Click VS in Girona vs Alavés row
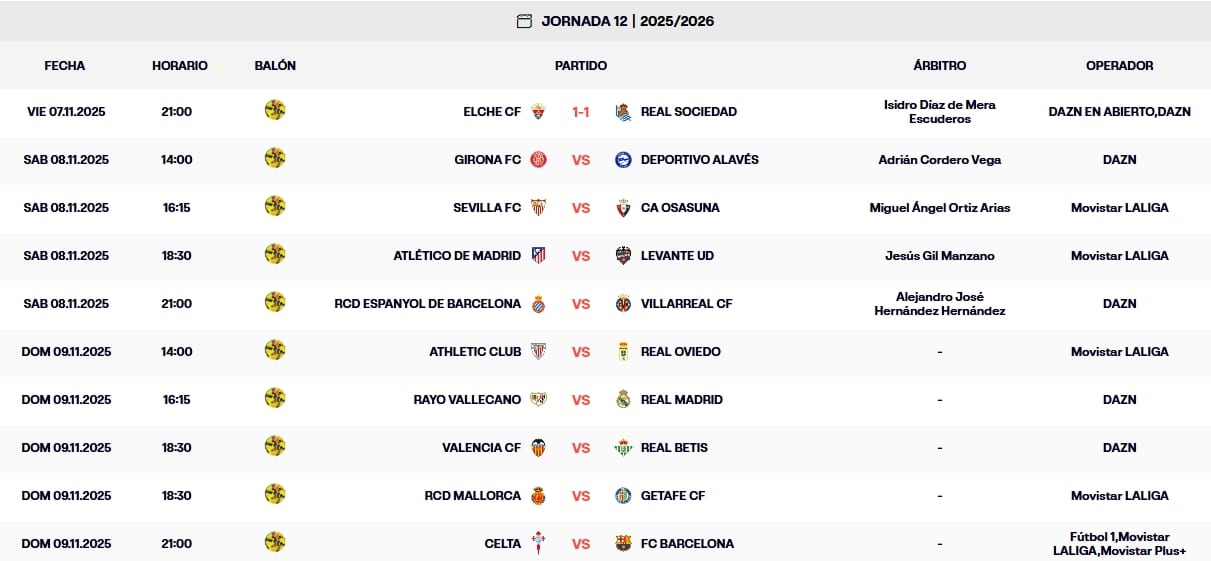The width and height of the screenshot is (1211, 561). (x=581, y=160)
